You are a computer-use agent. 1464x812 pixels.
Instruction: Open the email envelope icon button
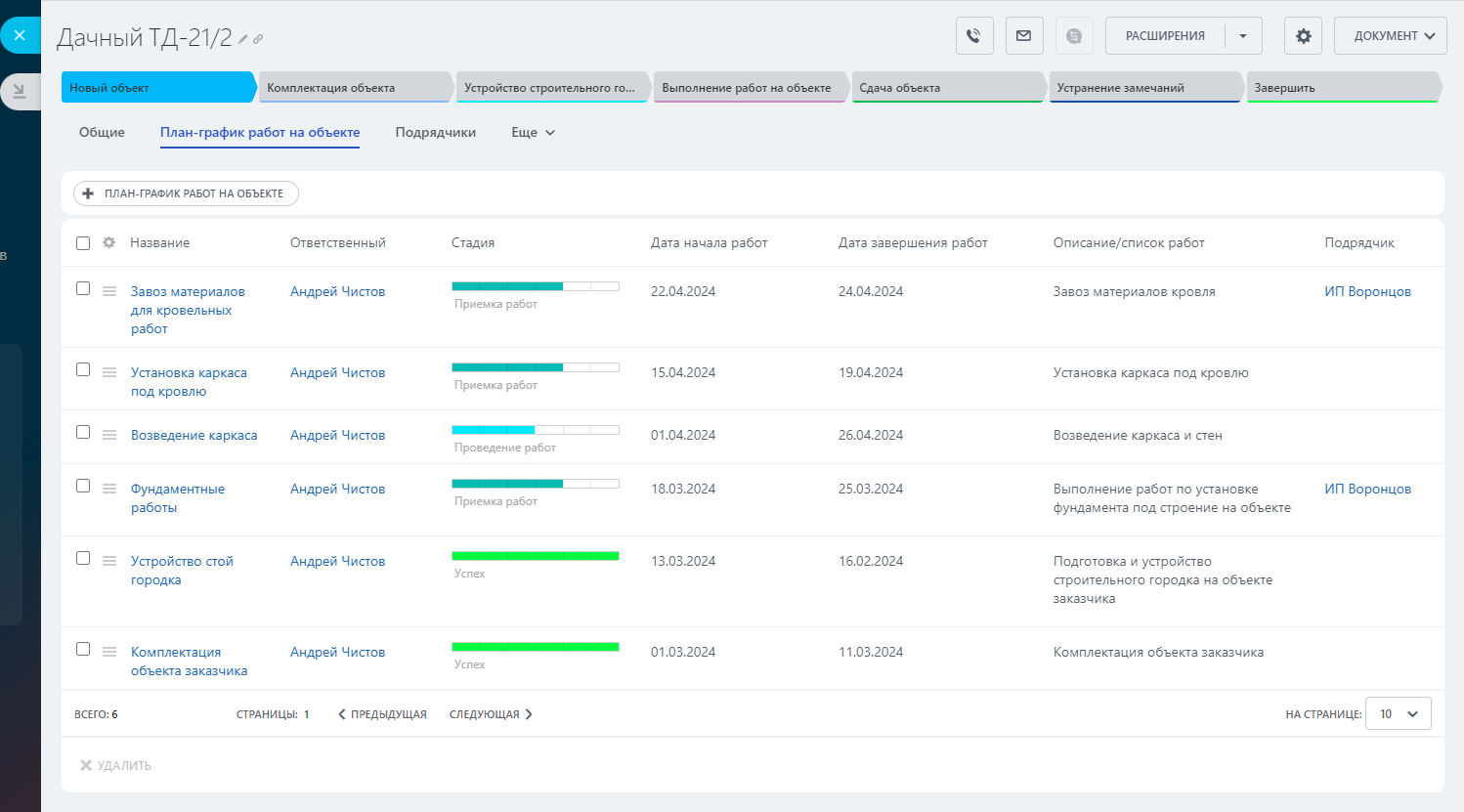coord(1023,36)
